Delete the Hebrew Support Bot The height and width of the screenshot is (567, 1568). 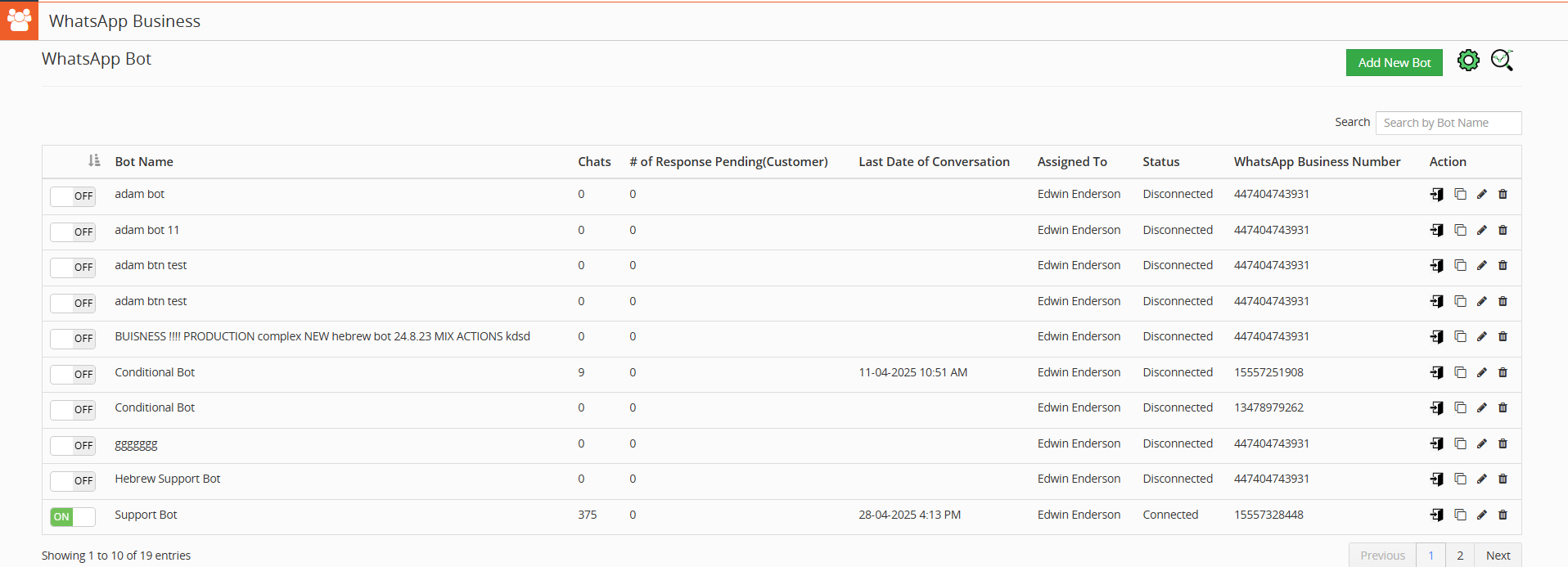tap(1503, 479)
